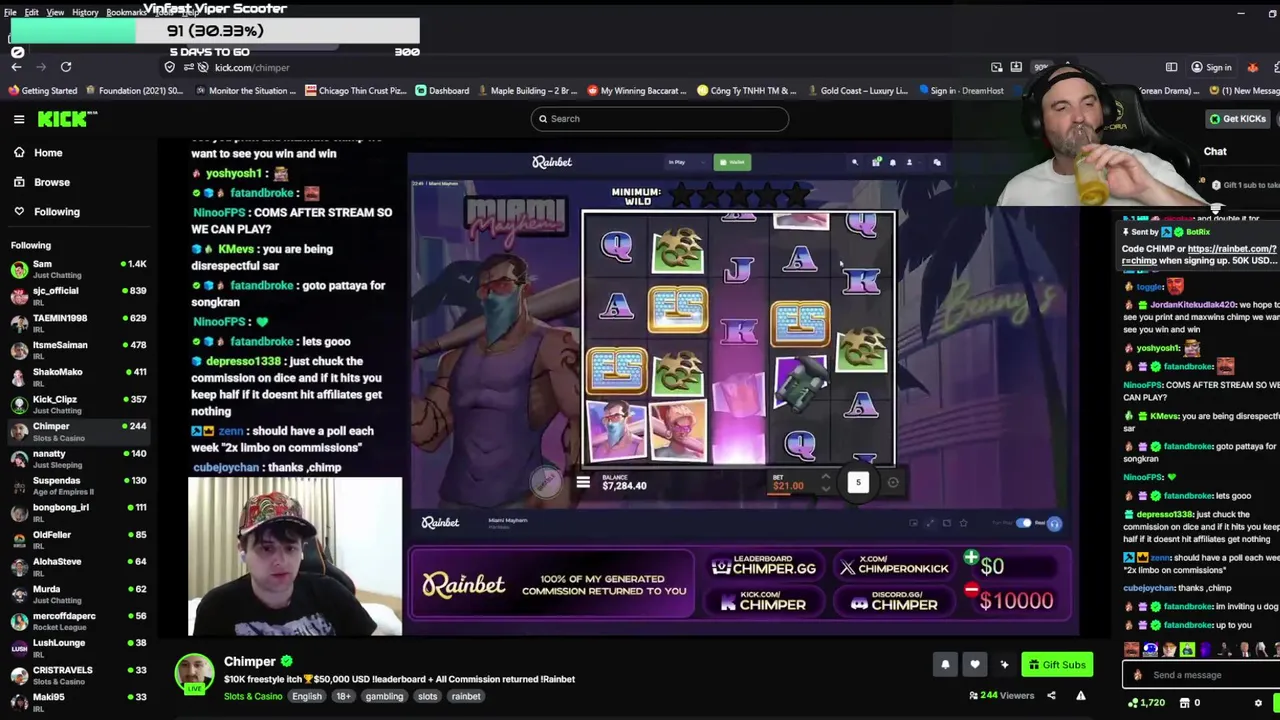Open AlohaSteve channel in sidebar
The image size is (1280, 720).
click(78, 567)
